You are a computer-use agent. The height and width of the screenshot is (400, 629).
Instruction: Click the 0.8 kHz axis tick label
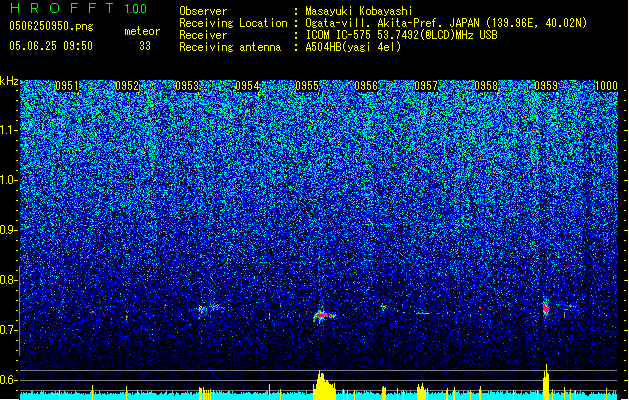(x=9, y=280)
